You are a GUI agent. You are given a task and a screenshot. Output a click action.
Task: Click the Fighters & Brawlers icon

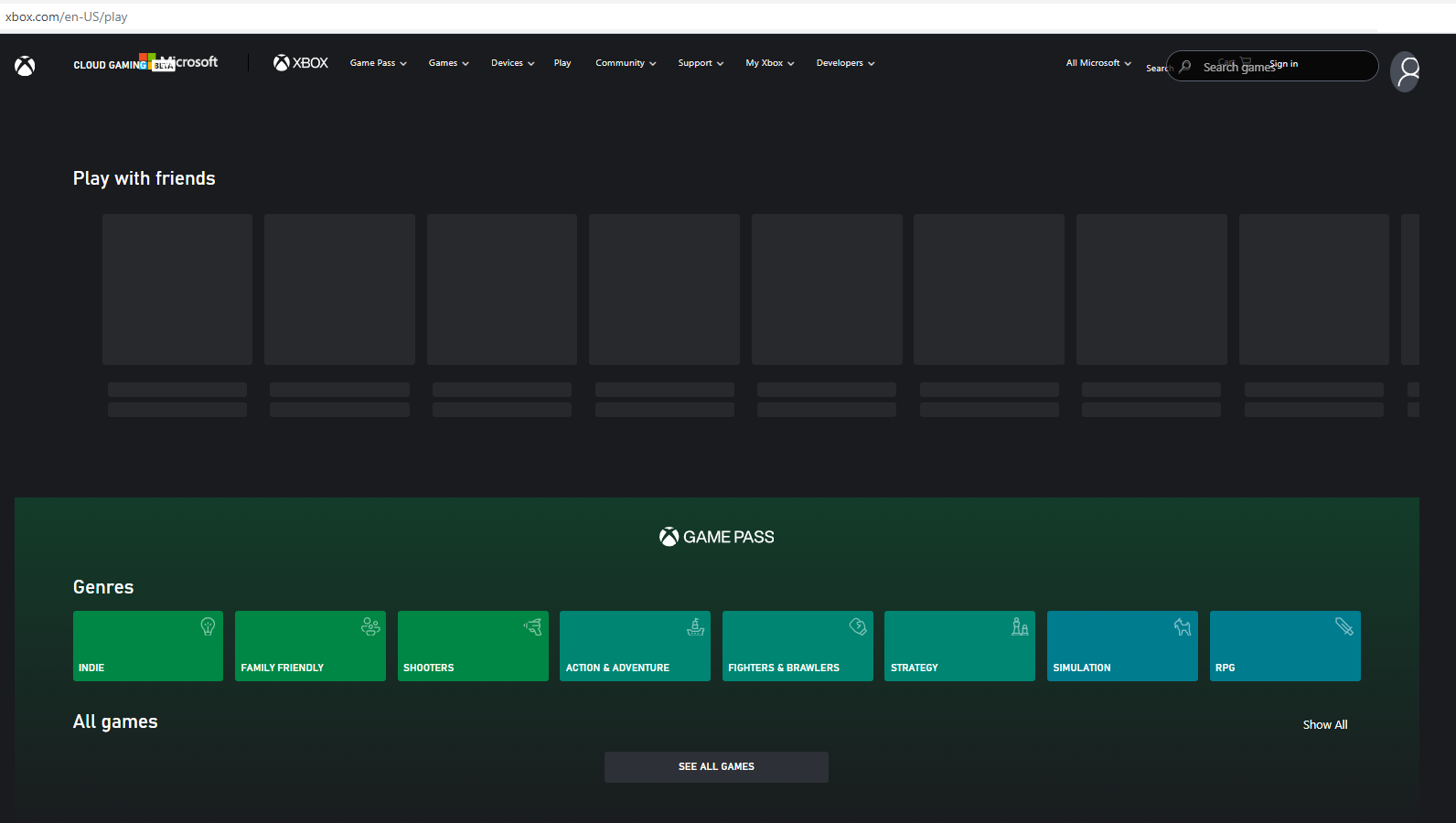coord(858,626)
